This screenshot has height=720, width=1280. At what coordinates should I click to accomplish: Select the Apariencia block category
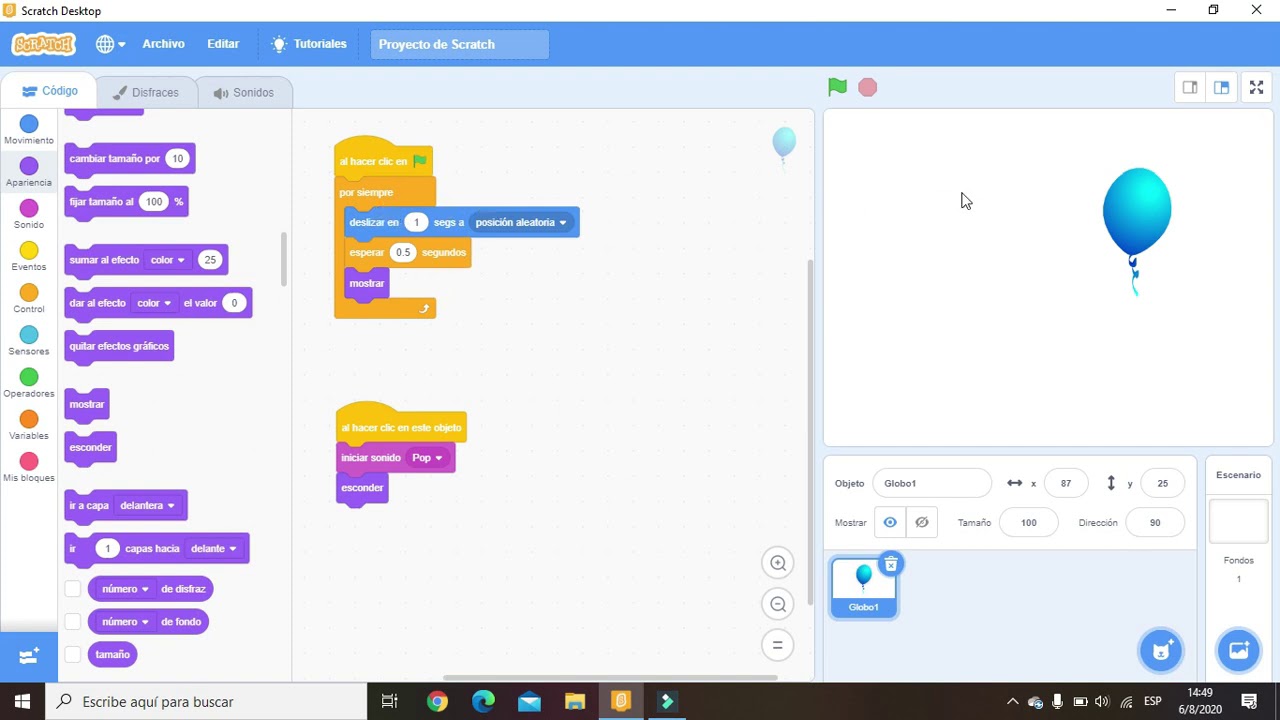pos(29,171)
